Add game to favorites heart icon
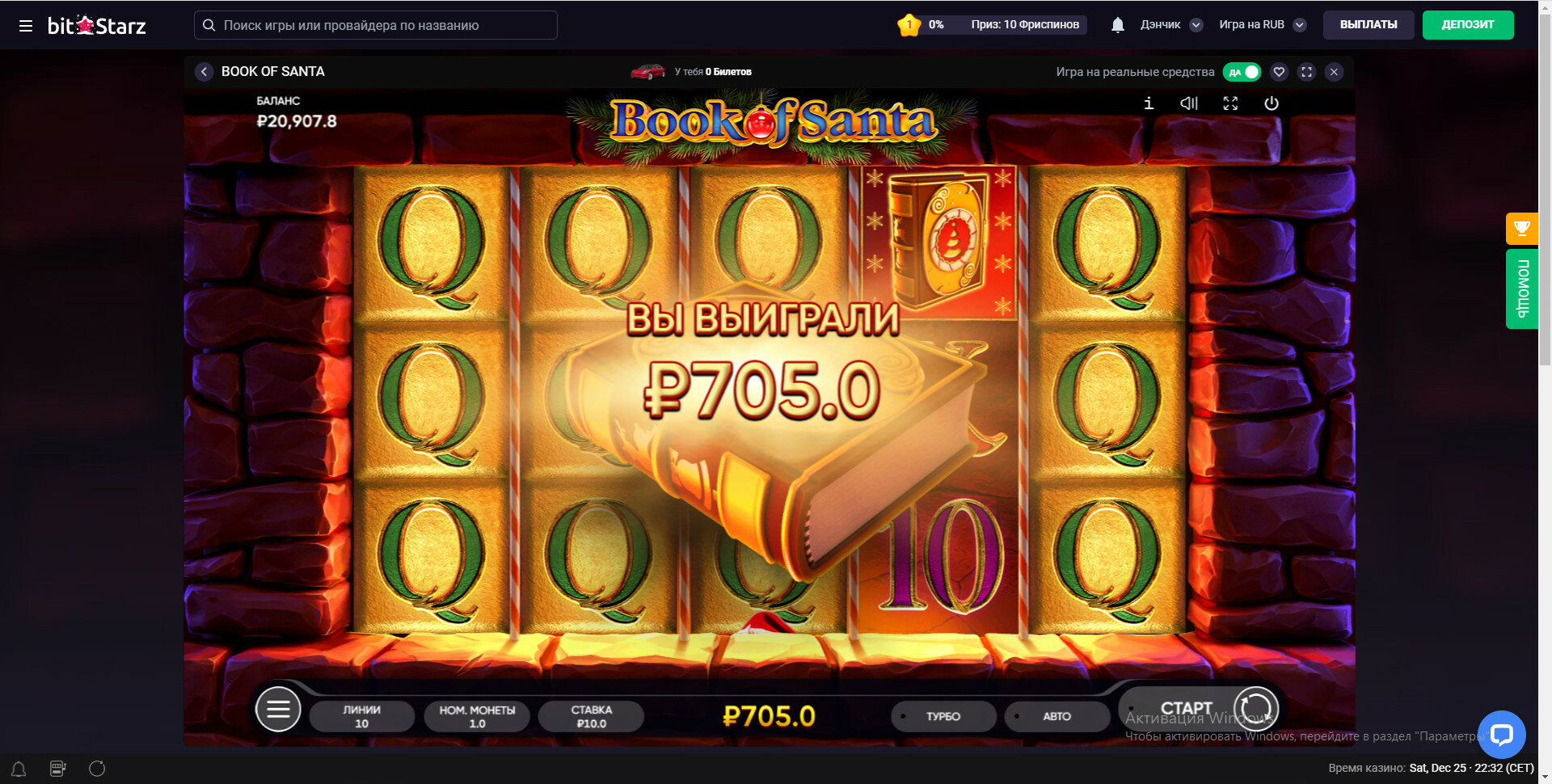 (1279, 72)
